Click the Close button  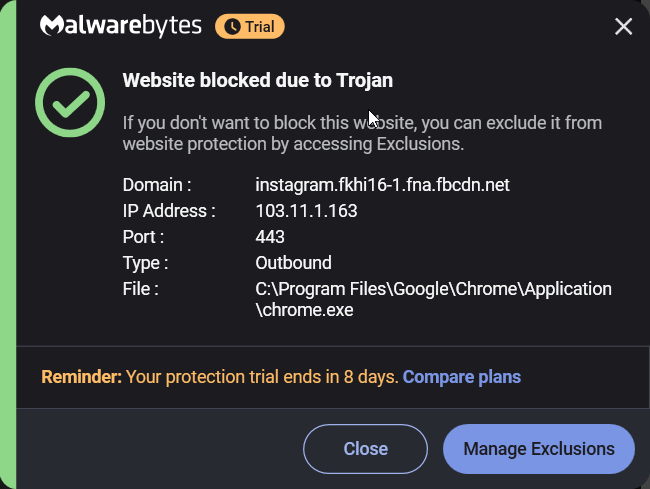click(365, 448)
